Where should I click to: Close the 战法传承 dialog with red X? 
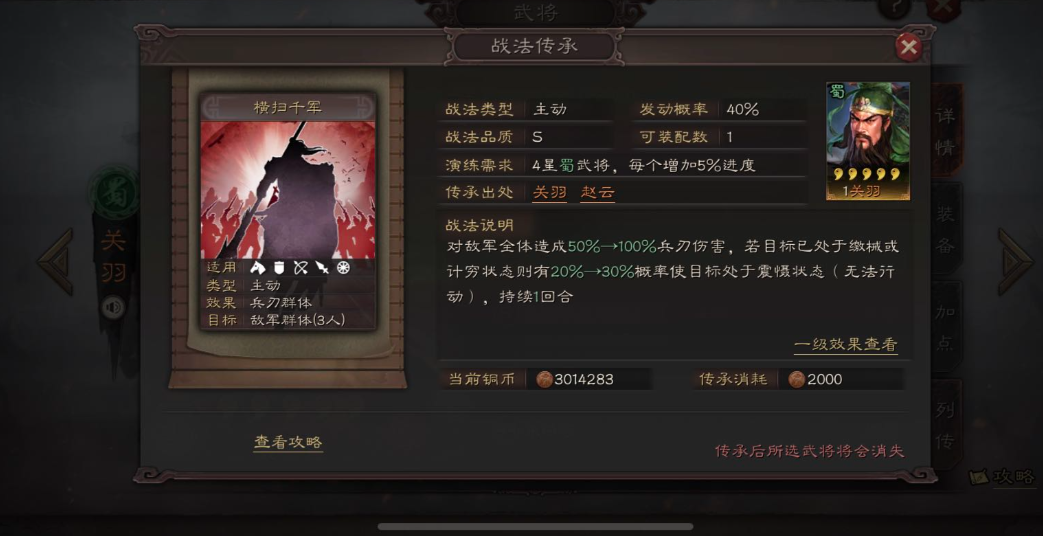point(908,47)
